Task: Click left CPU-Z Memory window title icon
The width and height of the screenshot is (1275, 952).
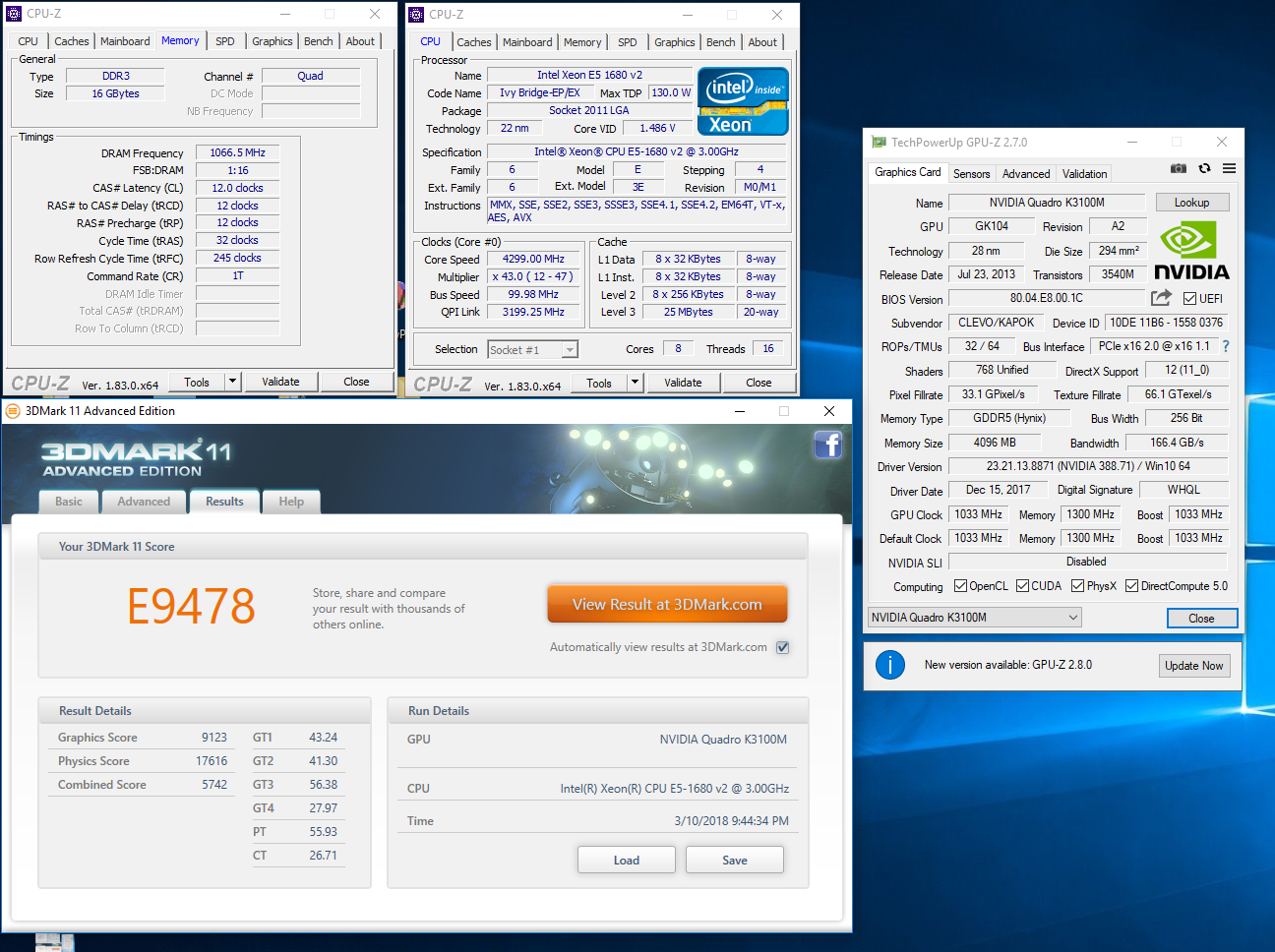Action: 14,14
